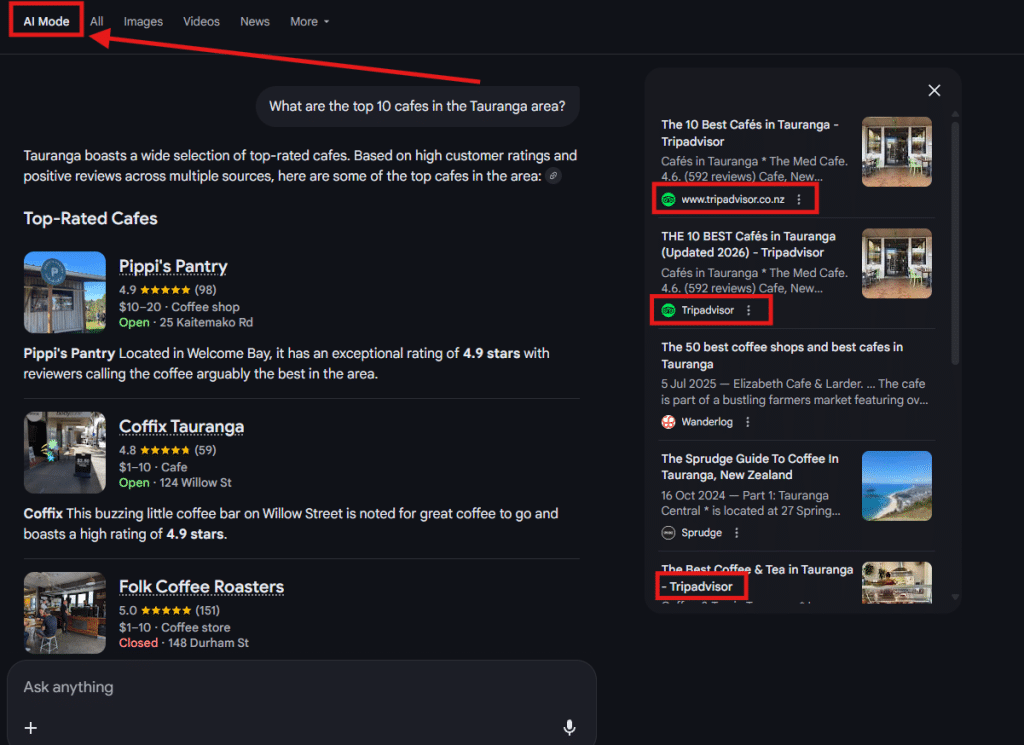Open the Images tab

pos(143,21)
